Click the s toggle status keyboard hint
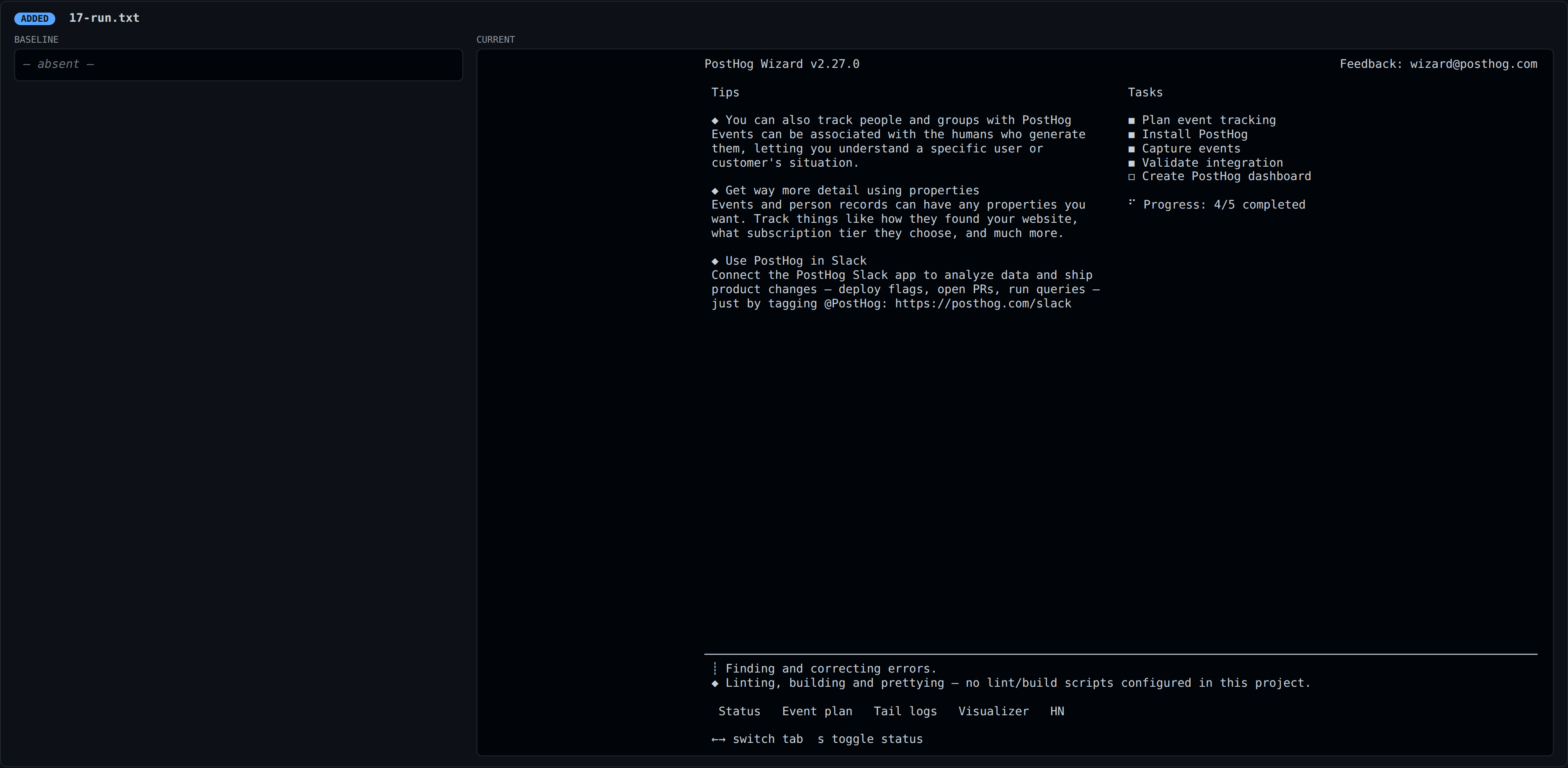This screenshot has height=768, width=1568. (x=870, y=739)
